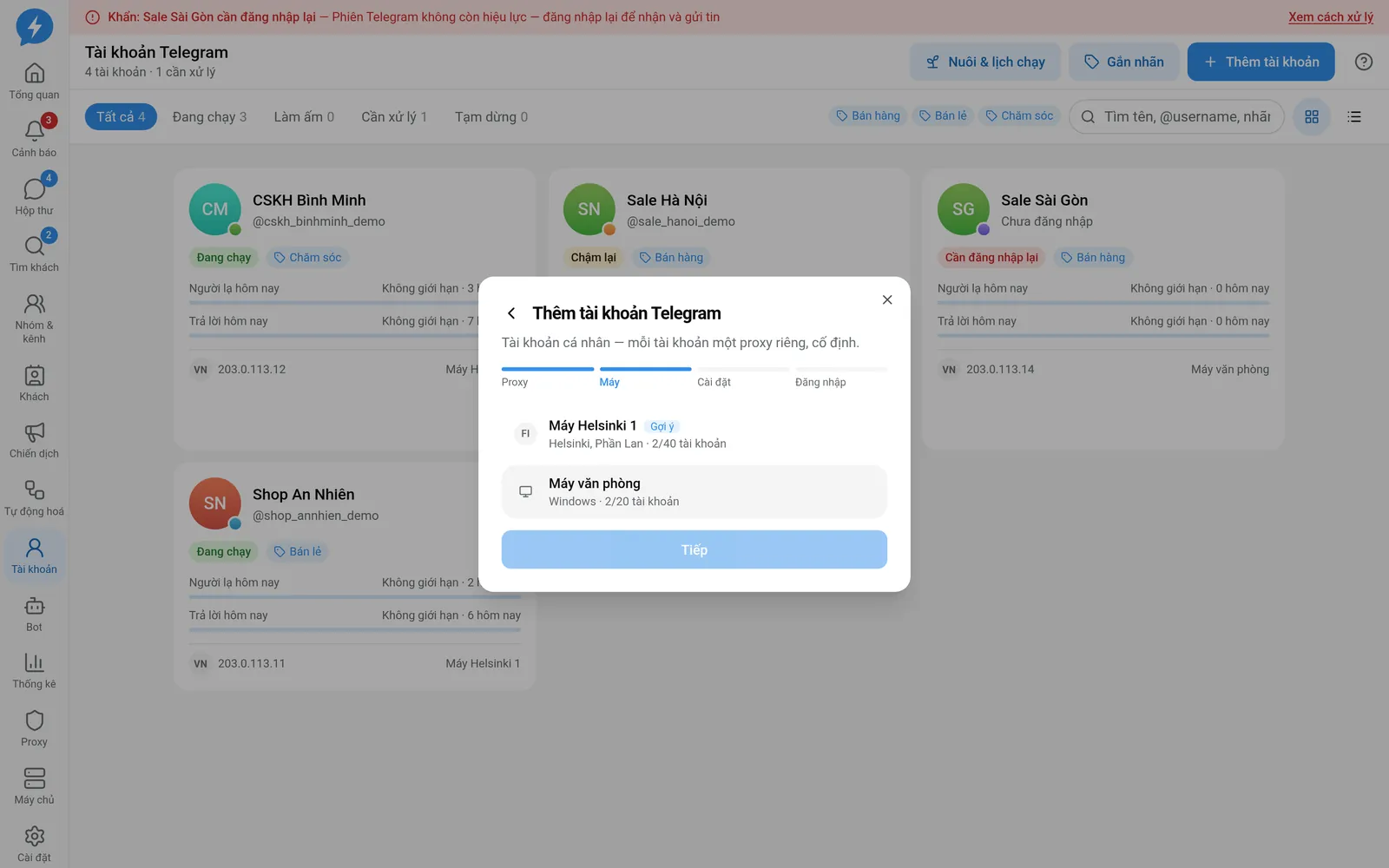Select the Tạm dừng 0 tab
This screenshot has height=868, width=1389.
[x=491, y=116]
